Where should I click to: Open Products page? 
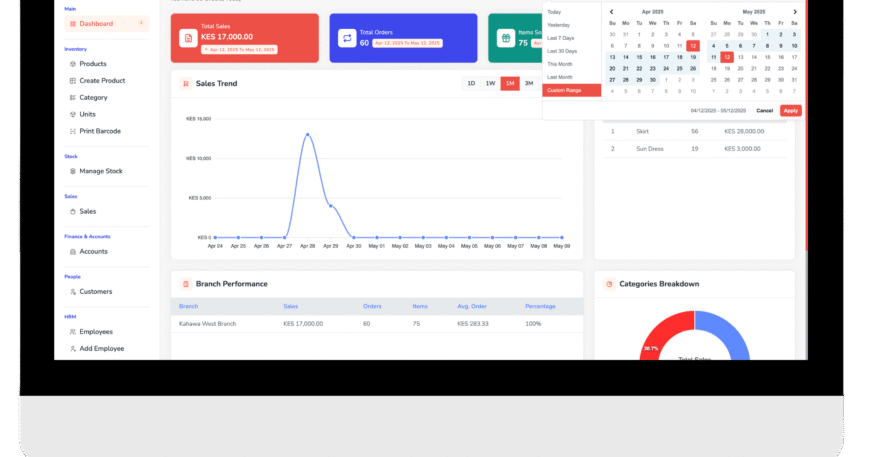click(x=93, y=64)
